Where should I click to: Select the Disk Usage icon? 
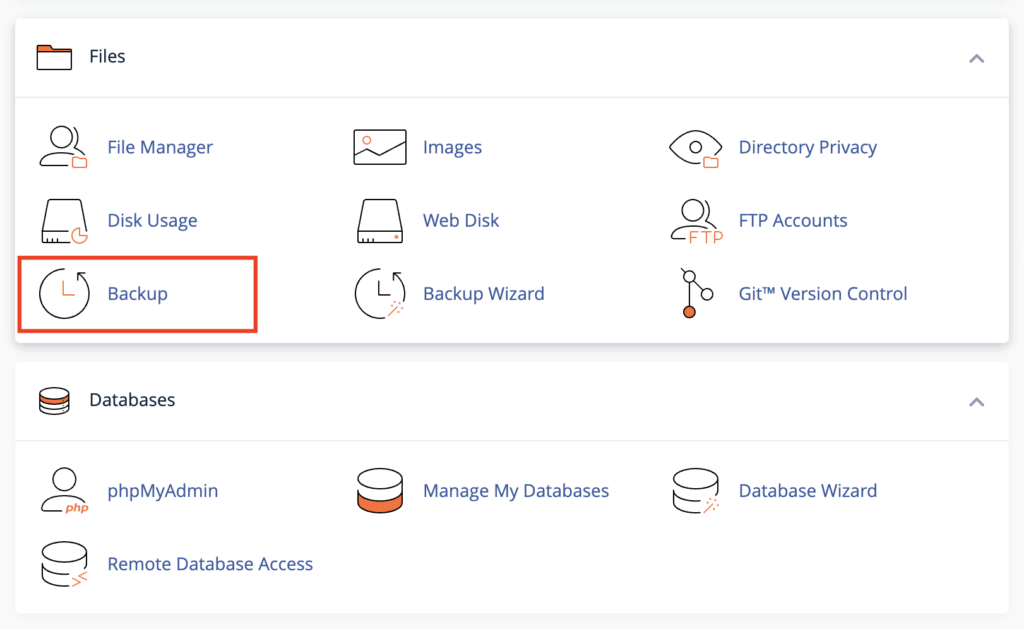click(x=63, y=220)
